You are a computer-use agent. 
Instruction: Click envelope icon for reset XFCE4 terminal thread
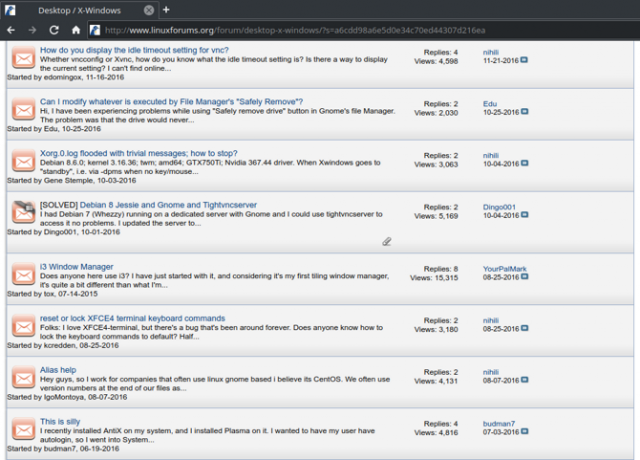click(x=23, y=326)
